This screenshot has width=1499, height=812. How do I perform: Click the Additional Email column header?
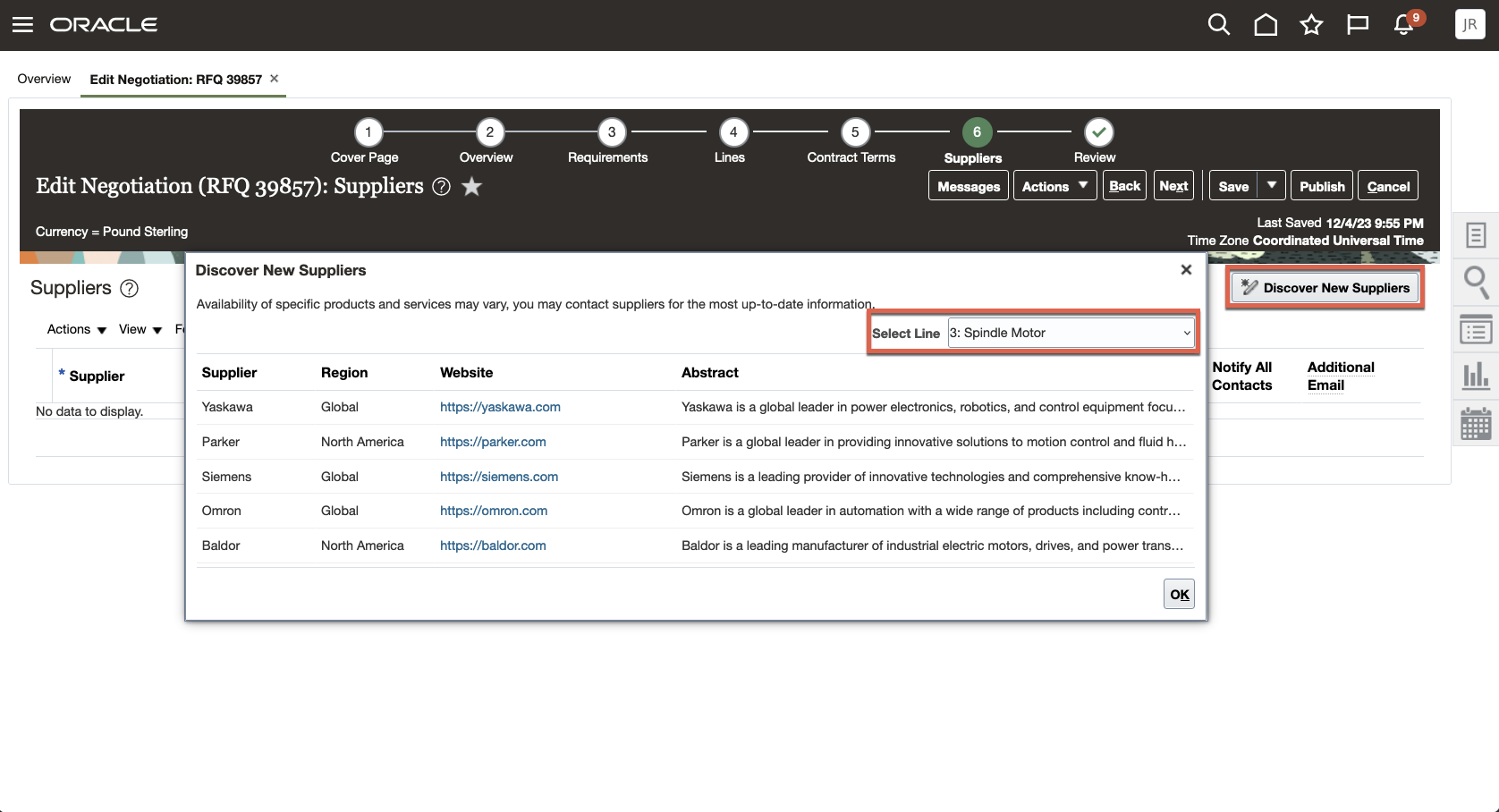(x=1341, y=376)
